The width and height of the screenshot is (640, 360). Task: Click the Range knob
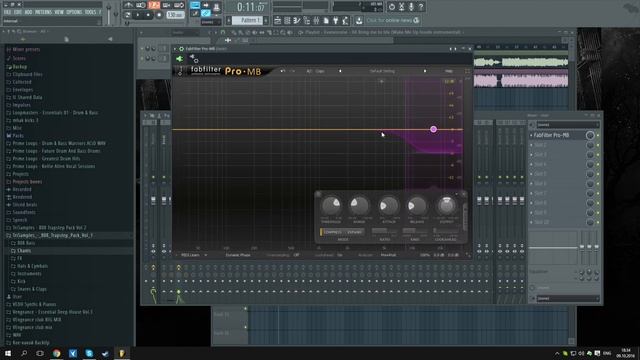point(359,205)
